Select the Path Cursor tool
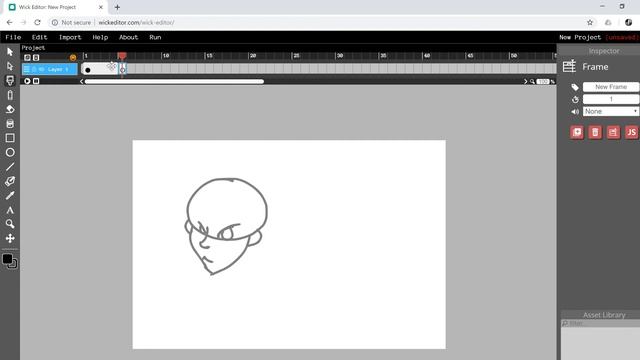The width and height of the screenshot is (640, 360). click(x=10, y=66)
